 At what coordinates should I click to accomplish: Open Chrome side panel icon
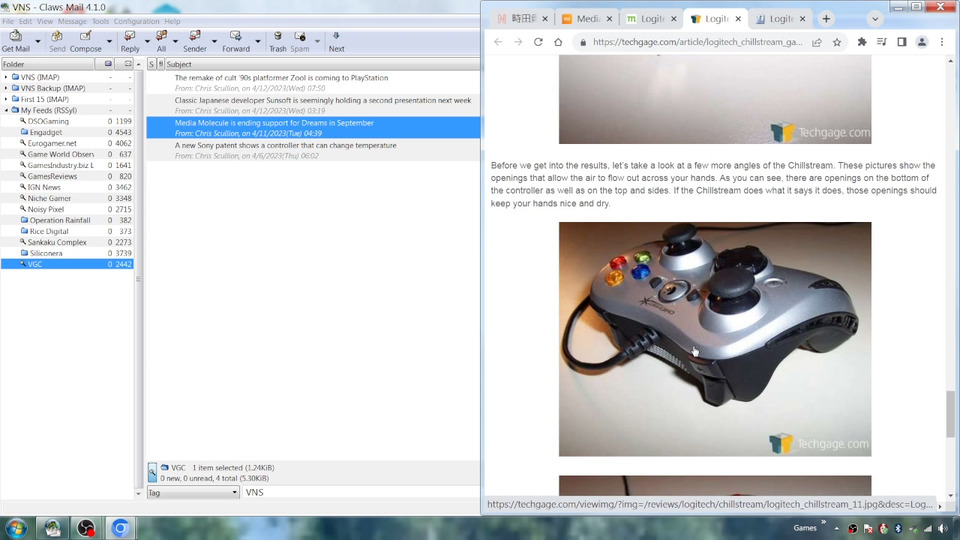pos(902,42)
